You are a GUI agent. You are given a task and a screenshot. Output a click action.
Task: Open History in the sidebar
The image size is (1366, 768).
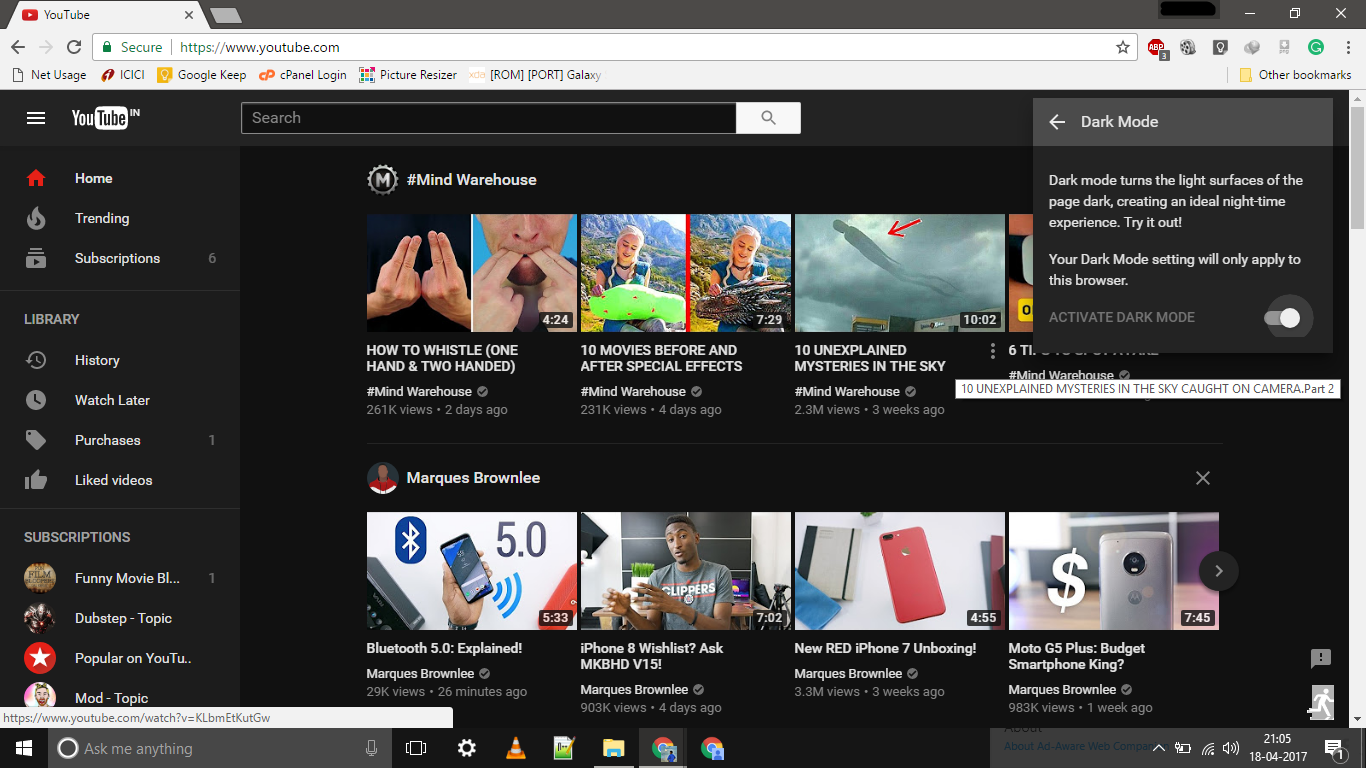(x=120, y=360)
